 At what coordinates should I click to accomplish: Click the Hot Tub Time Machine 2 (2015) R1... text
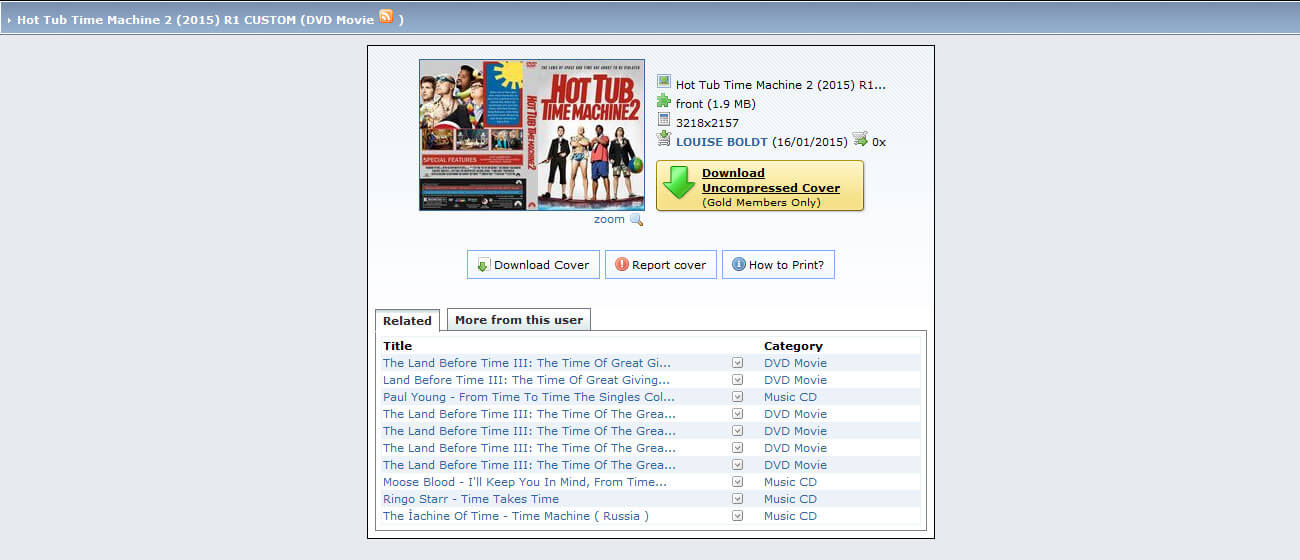[781, 85]
